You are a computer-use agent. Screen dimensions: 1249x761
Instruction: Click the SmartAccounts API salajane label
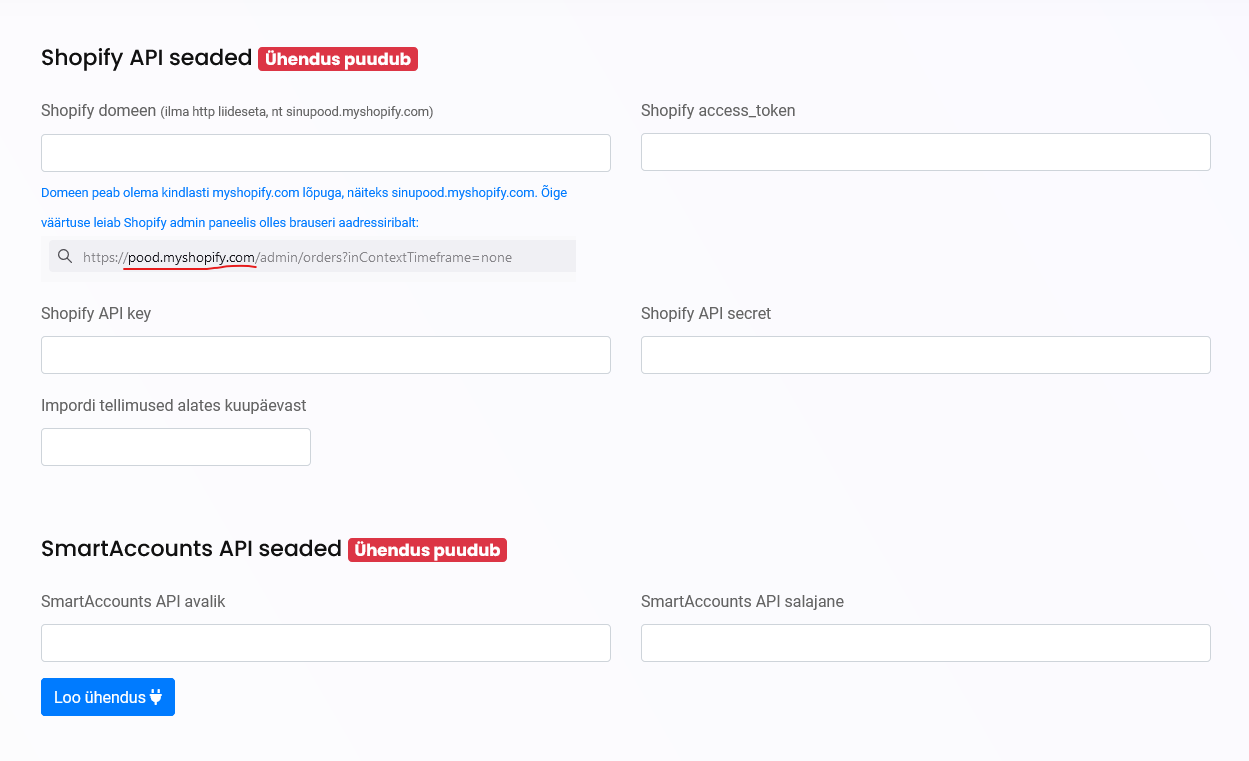(742, 602)
